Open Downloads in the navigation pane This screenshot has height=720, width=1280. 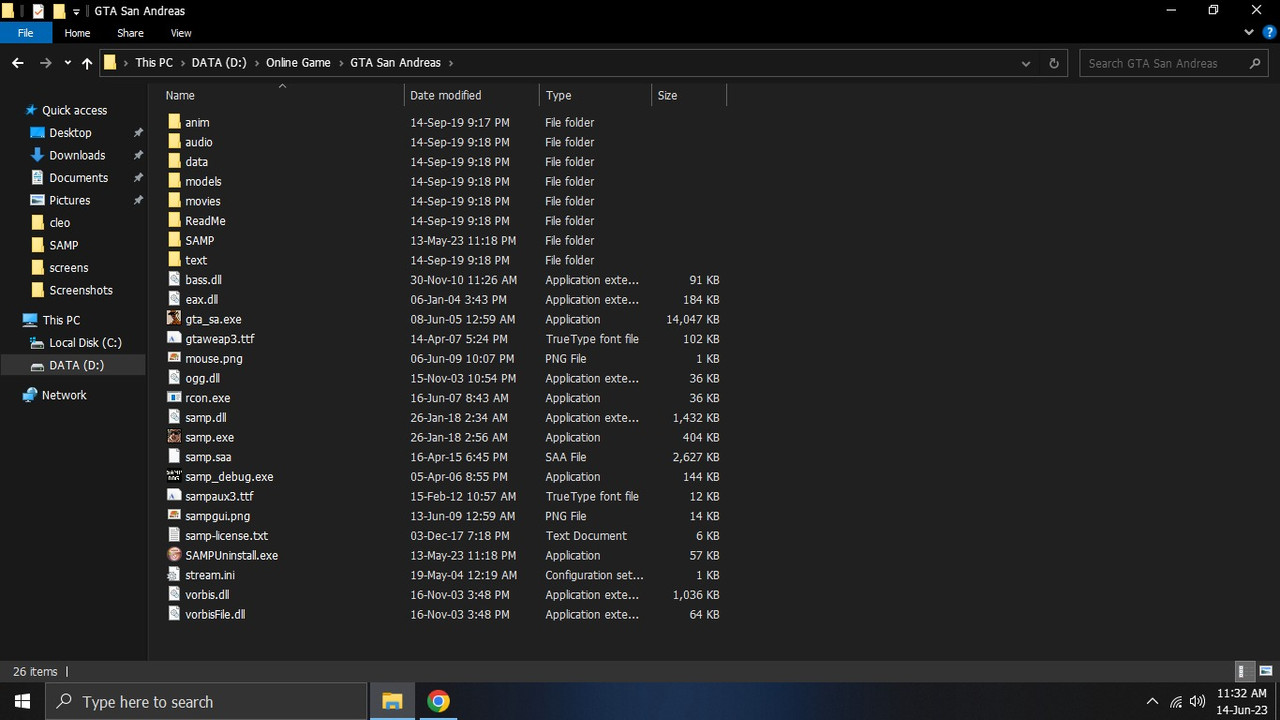coord(77,155)
